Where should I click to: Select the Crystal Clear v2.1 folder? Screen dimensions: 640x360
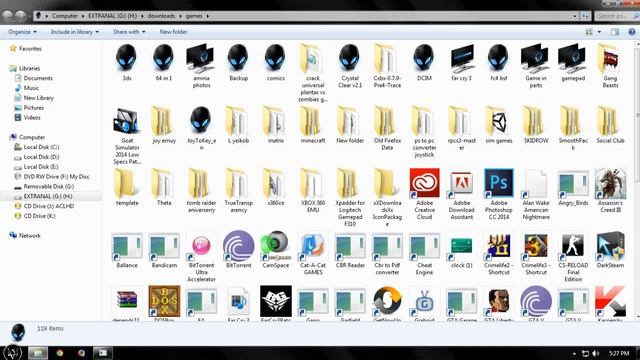tap(350, 58)
